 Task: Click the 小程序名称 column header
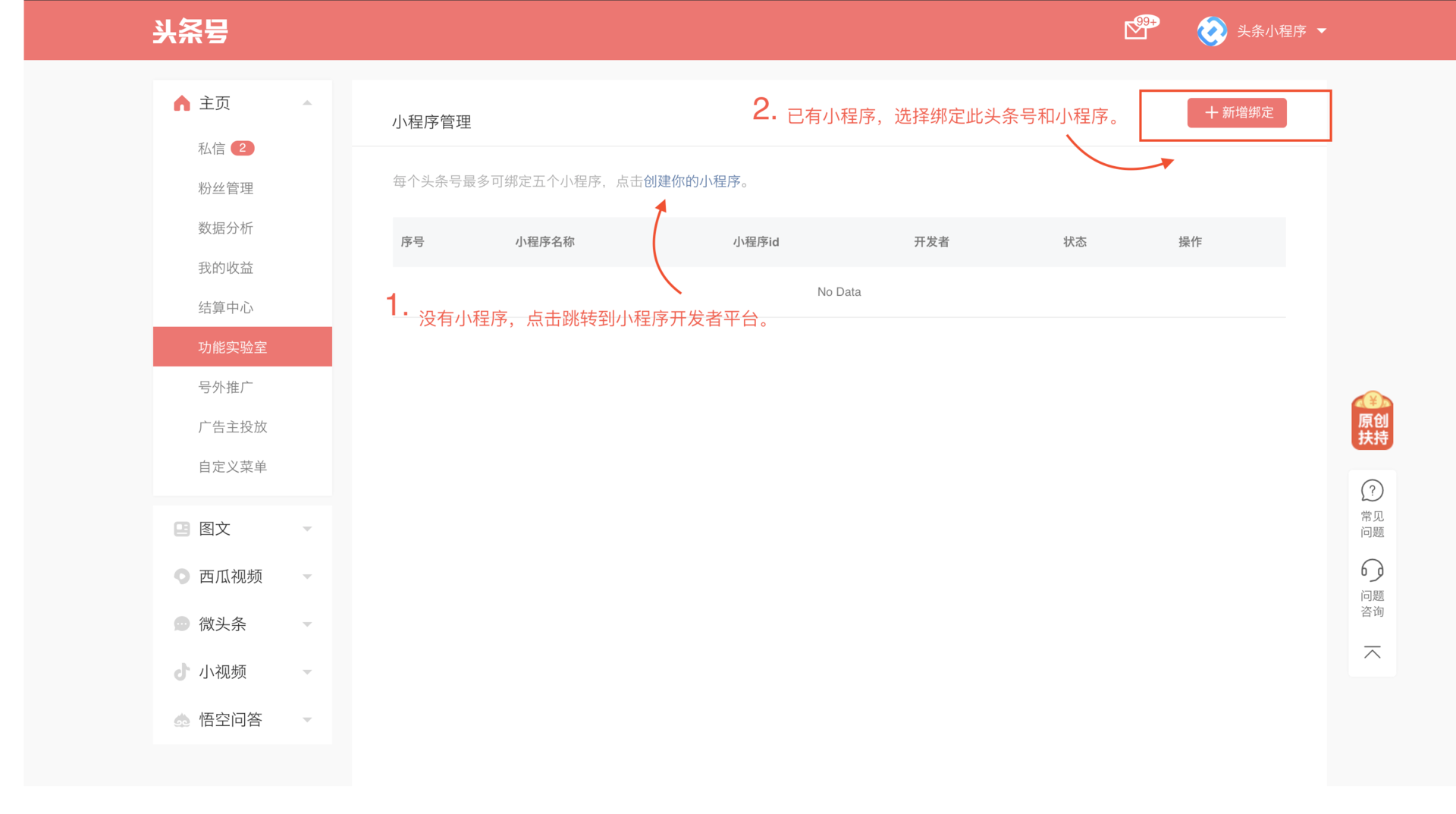pos(544,242)
